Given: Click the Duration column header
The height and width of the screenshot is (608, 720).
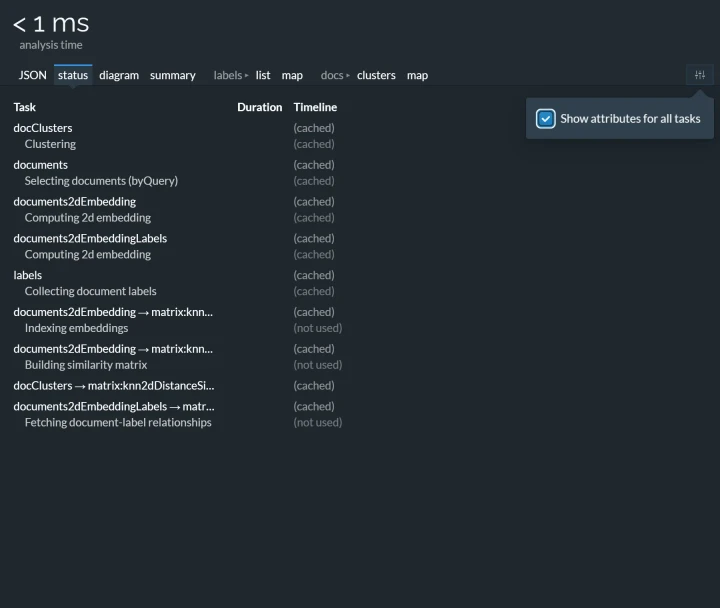Looking at the screenshot, I should pyautogui.click(x=259, y=107).
